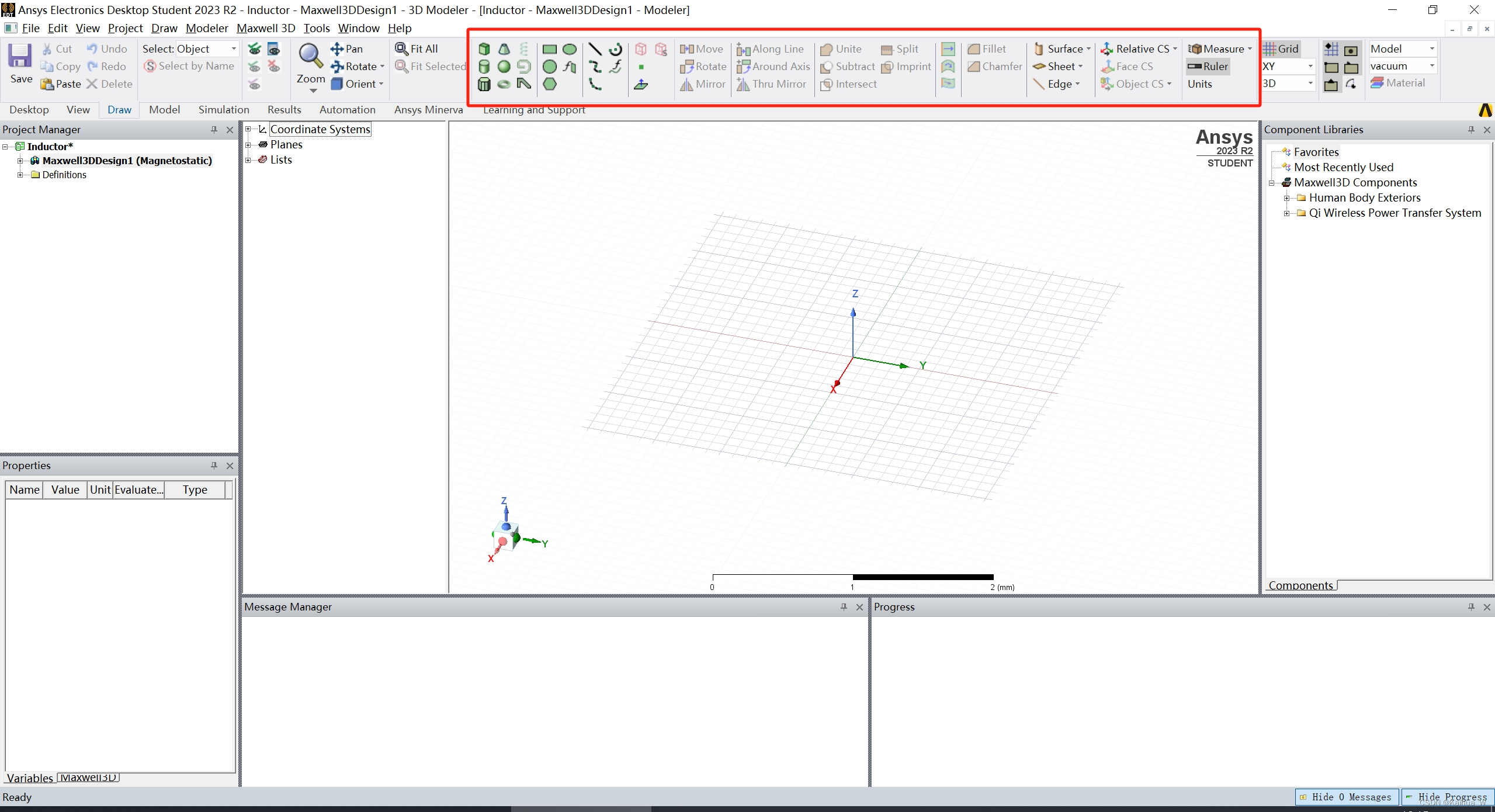This screenshot has width=1495, height=812.
Task: Click Hide 0 Messages button
Action: [x=1346, y=797]
